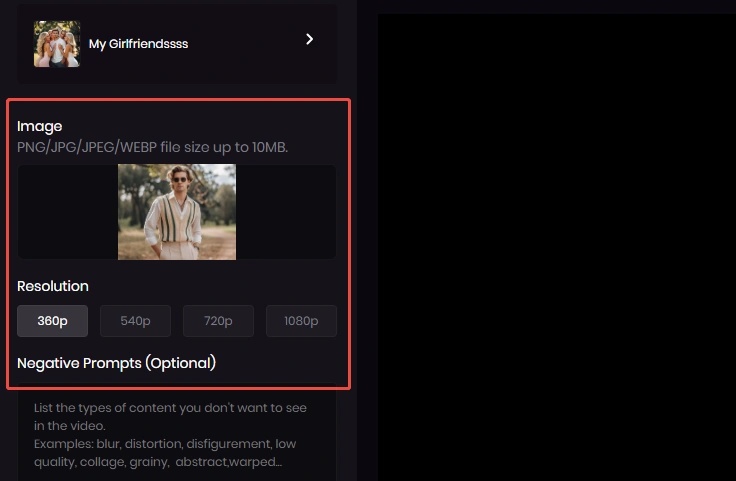Click empty upload area right of the photo

point(286,212)
